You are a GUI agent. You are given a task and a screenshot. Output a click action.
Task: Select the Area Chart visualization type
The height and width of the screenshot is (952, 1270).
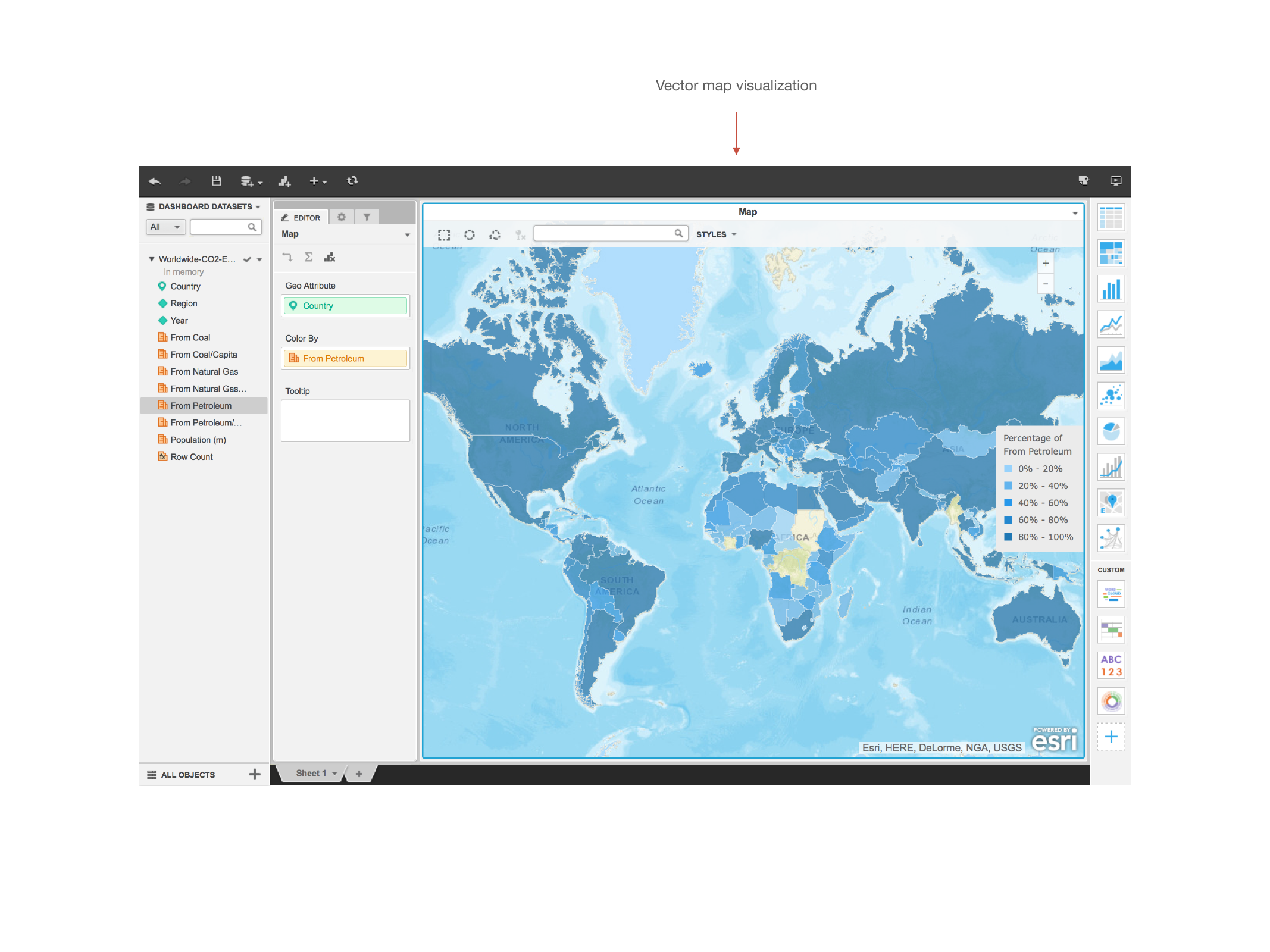[1111, 360]
